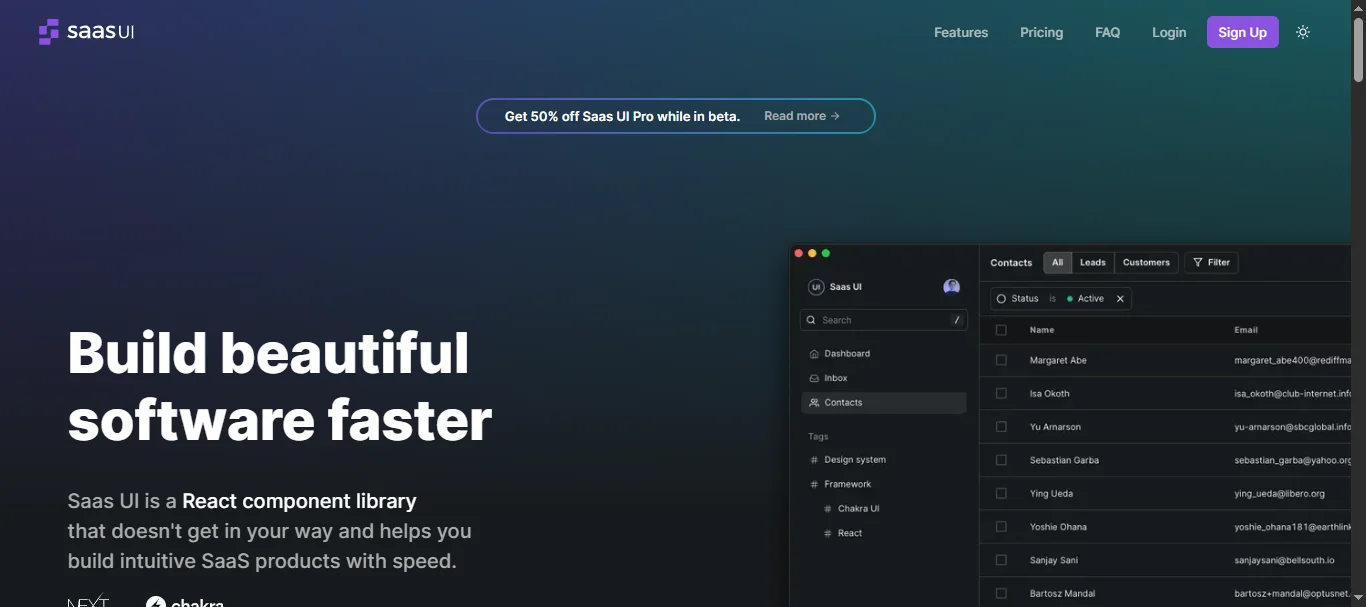The image size is (1366, 607).
Task: Select Margaret Abe's row checkbox
Action: [x=1001, y=359]
